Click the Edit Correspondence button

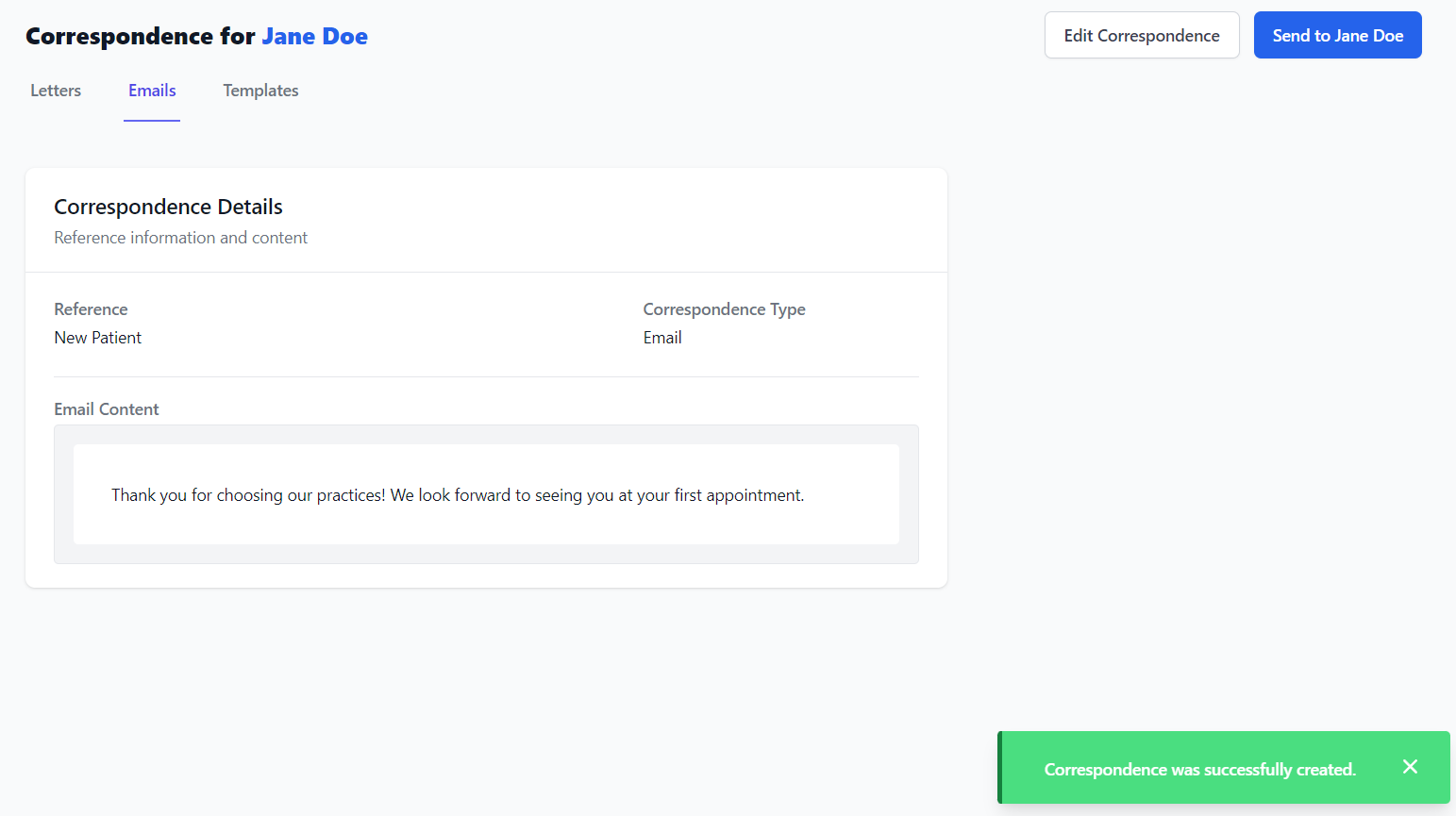coord(1142,35)
